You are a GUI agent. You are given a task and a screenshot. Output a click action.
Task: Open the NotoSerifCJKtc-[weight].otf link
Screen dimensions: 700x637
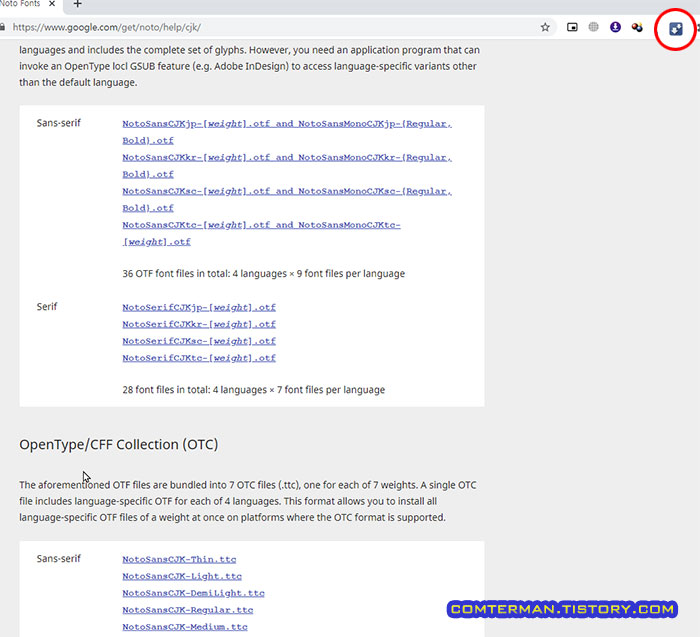[x=199, y=358]
